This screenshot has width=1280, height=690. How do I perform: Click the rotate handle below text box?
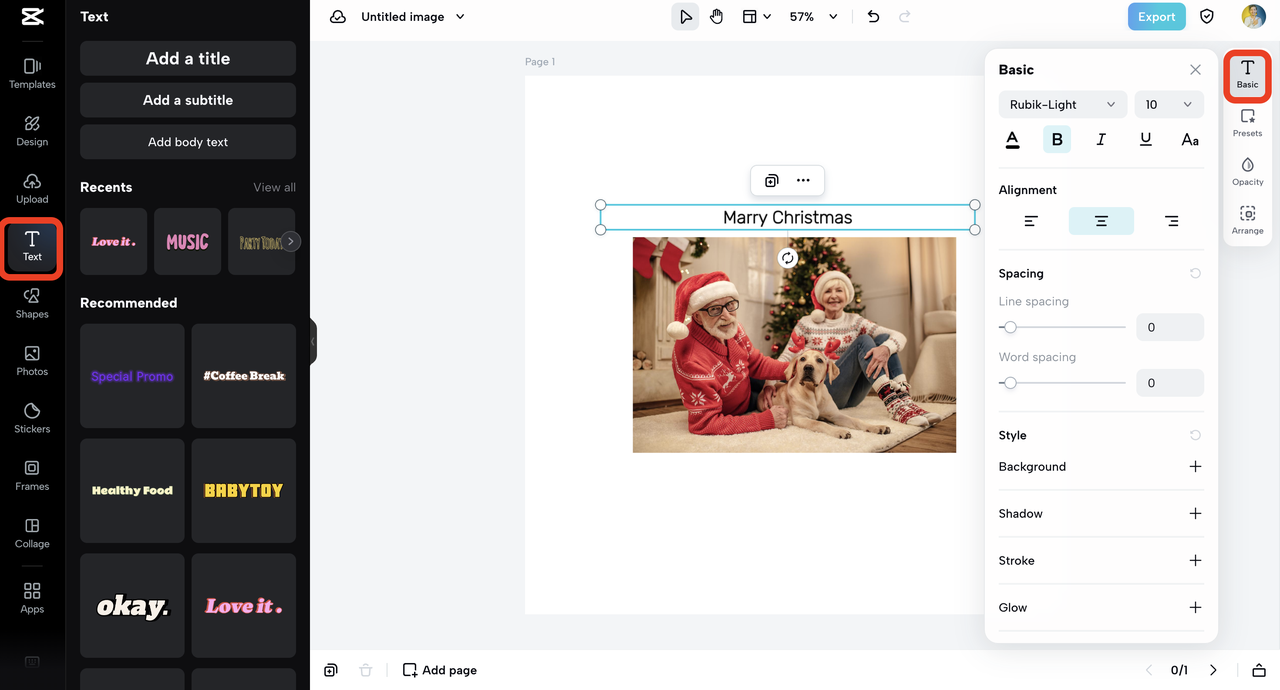click(x=788, y=258)
